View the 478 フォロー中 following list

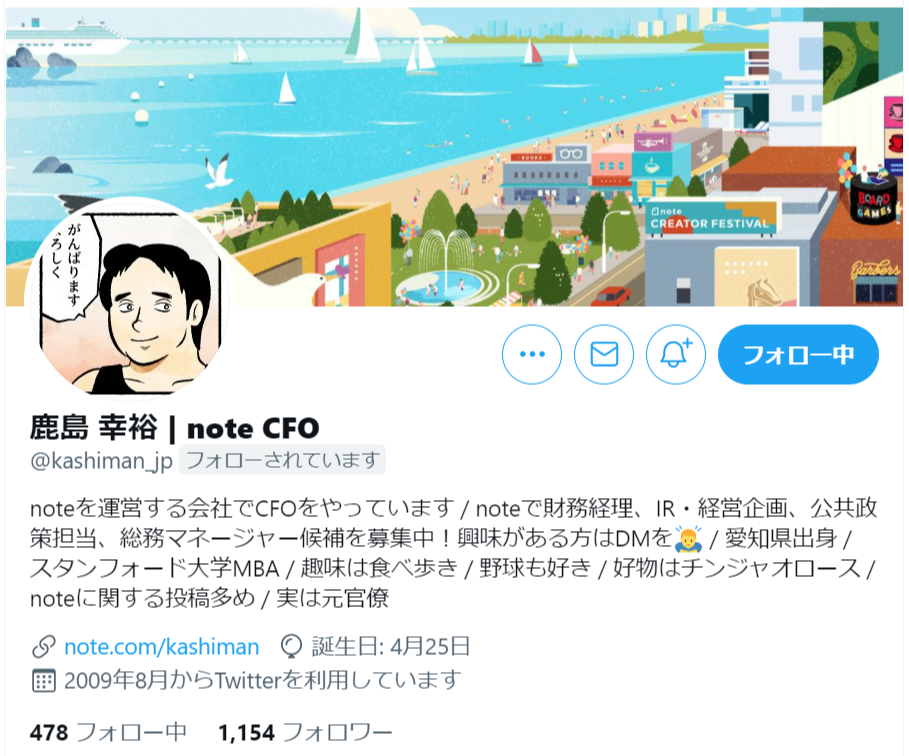click(108, 732)
